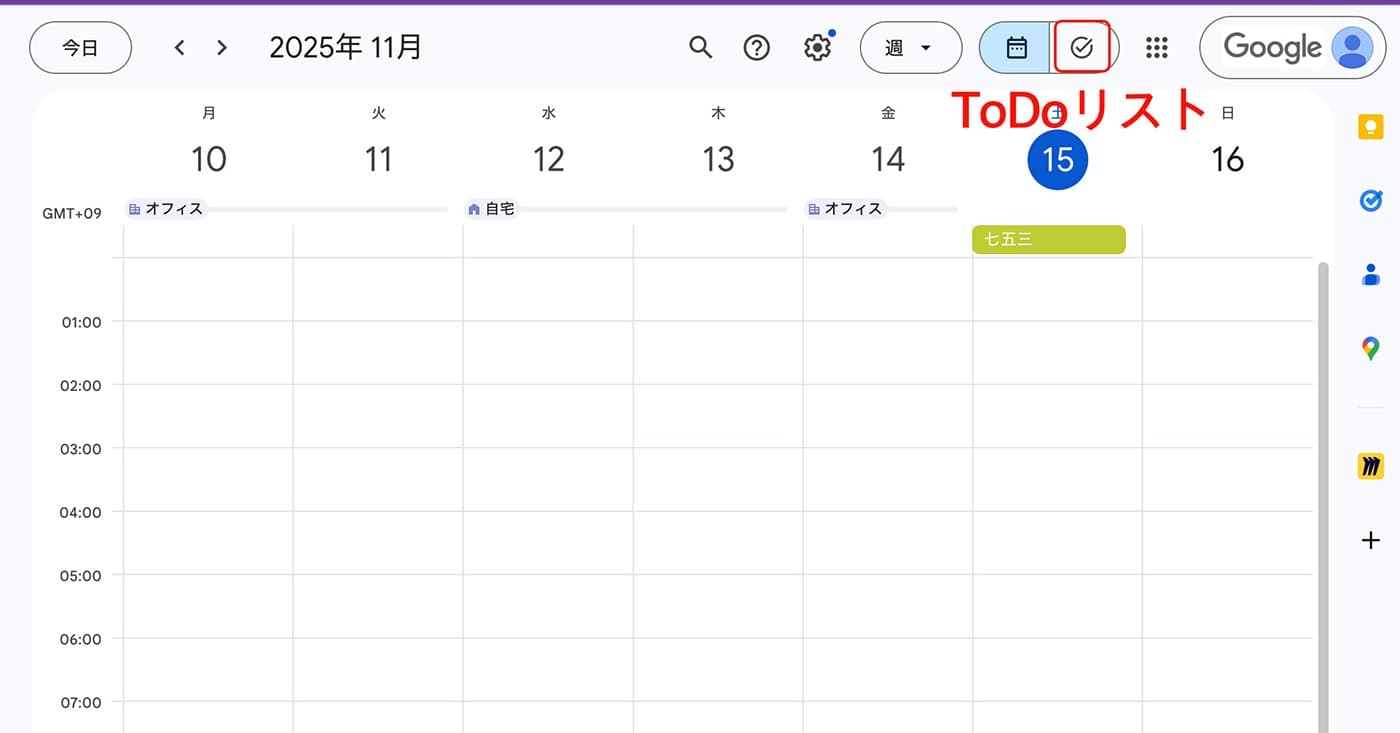The width and height of the screenshot is (1400, 733).
Task: Open Google Tasks in side panel
Action: (x=1370, y=201)
